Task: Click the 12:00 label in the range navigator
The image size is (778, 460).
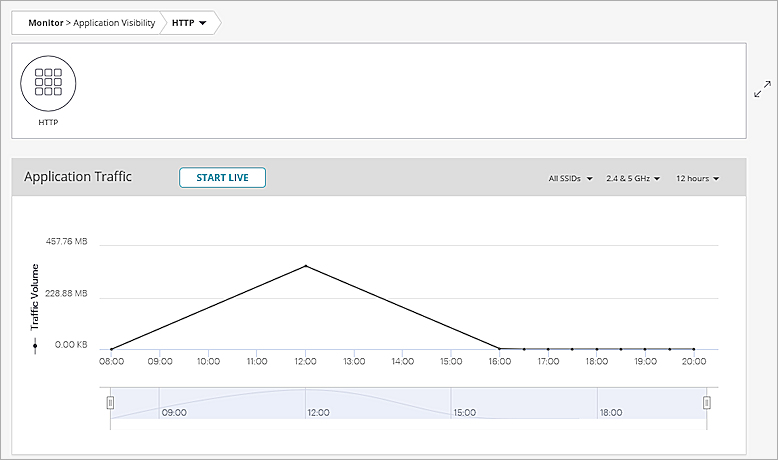Action: click(x=318, y=413)
